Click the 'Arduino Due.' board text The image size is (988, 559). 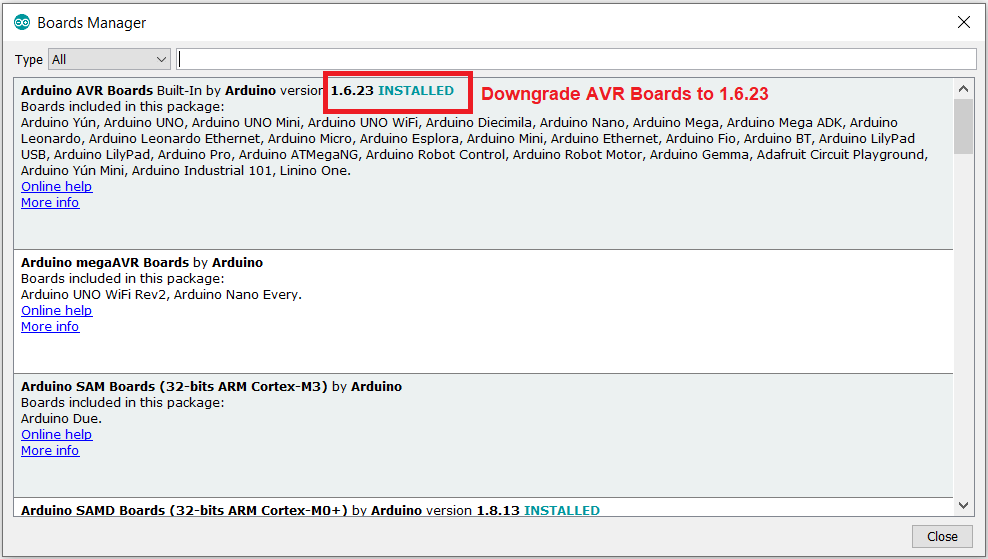click(61, 419)
